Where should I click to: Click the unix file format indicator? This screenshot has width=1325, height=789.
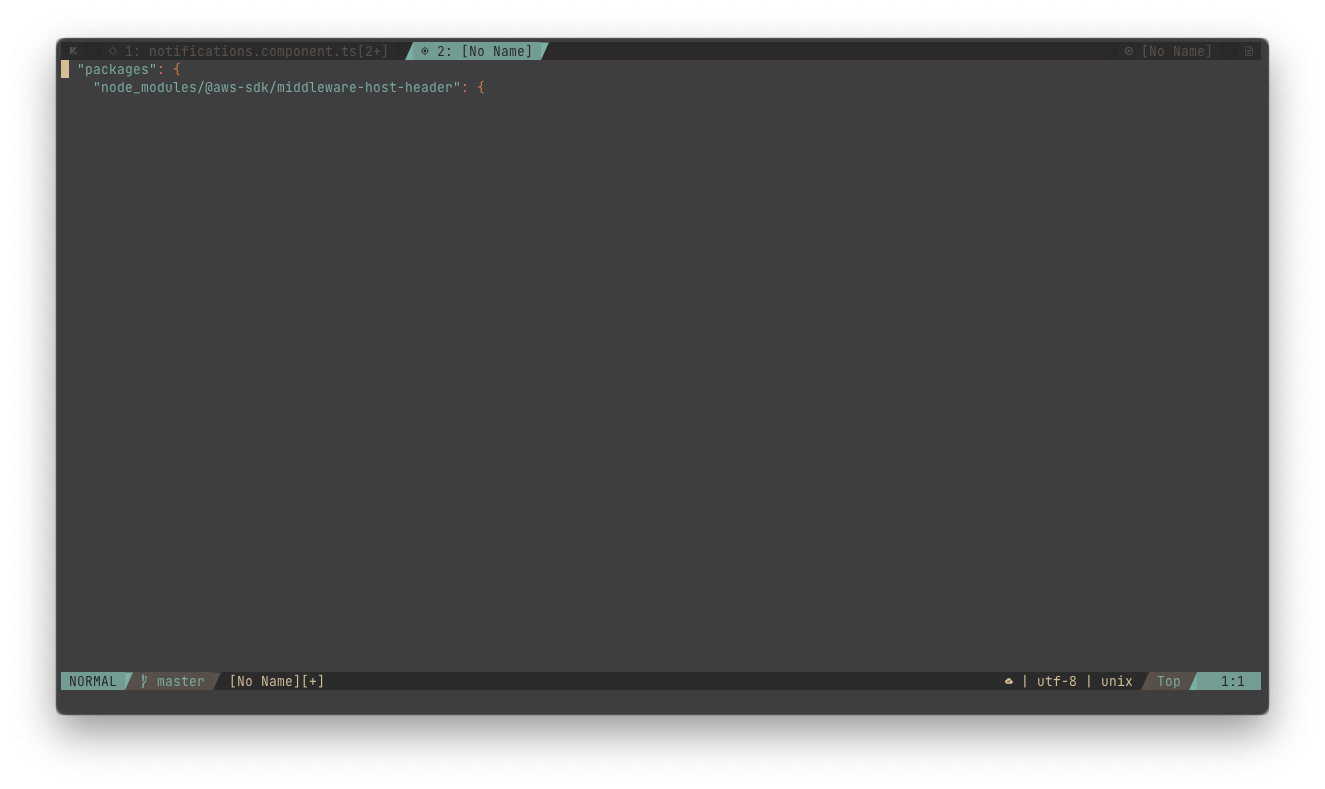[1117, 681]
